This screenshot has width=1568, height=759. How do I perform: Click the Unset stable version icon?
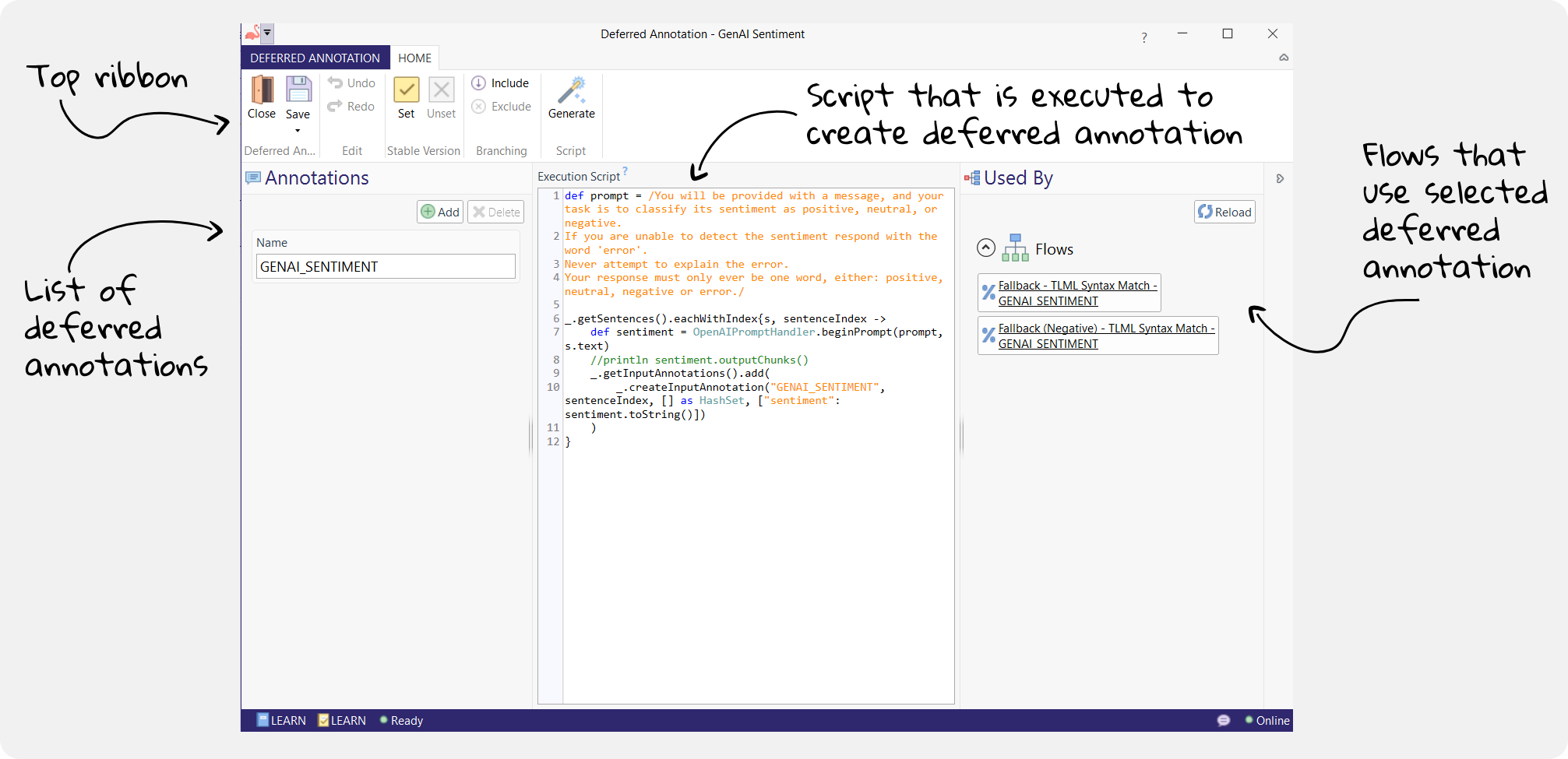tap(441, 92)
